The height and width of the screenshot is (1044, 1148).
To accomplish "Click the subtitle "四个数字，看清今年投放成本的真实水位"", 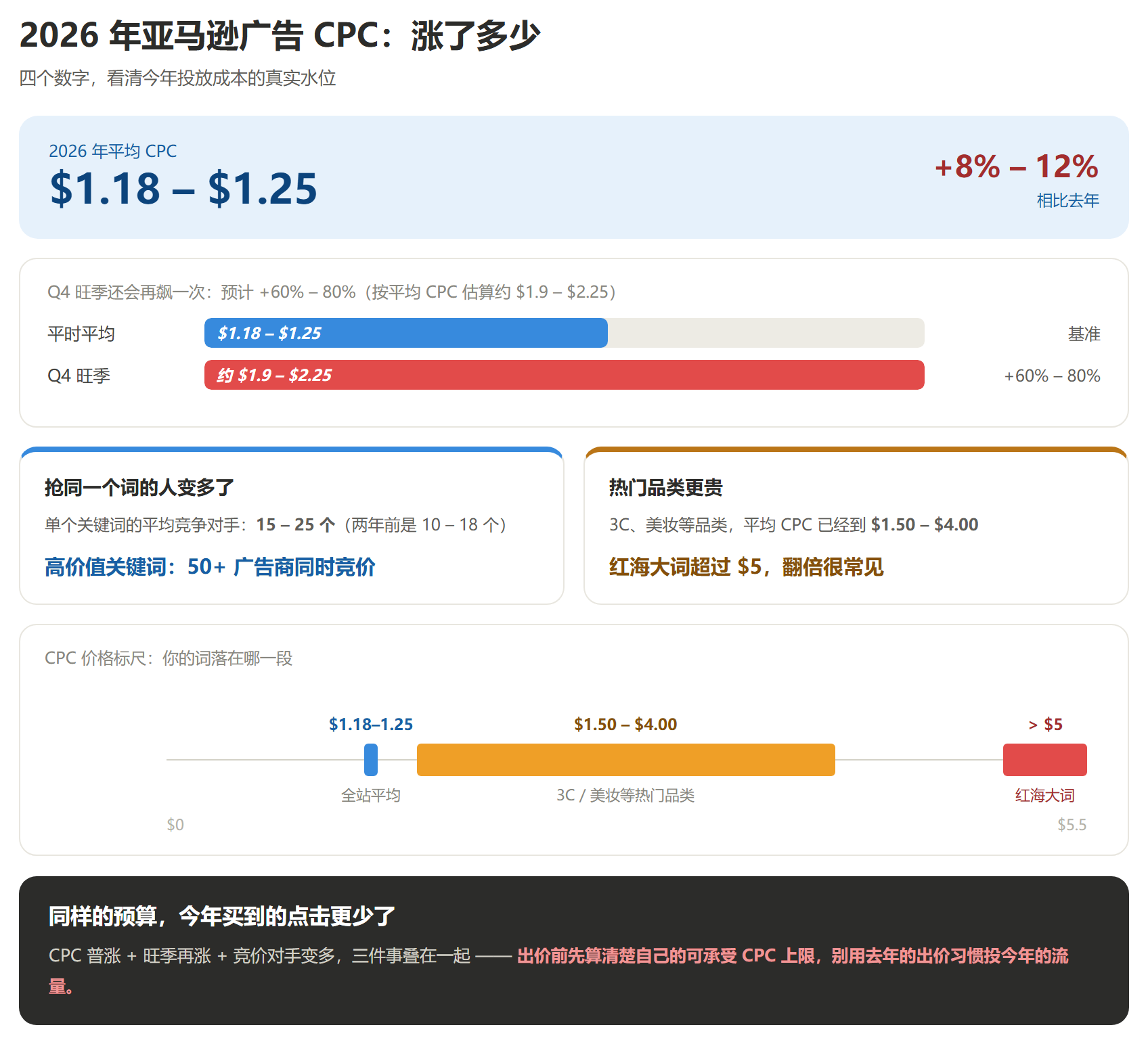I will (x=177, y=78).
